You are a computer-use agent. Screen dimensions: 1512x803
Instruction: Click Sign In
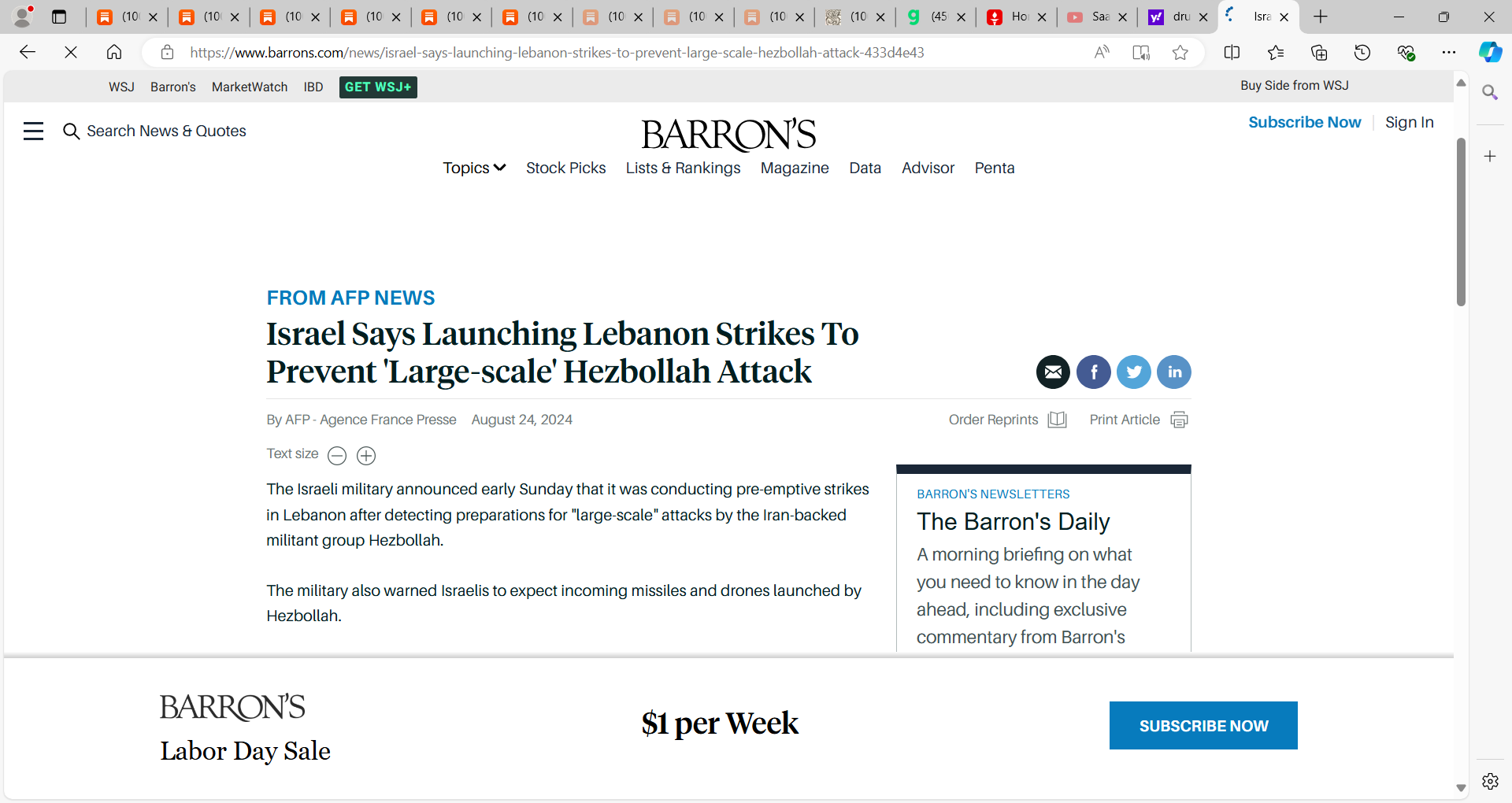1409,122
